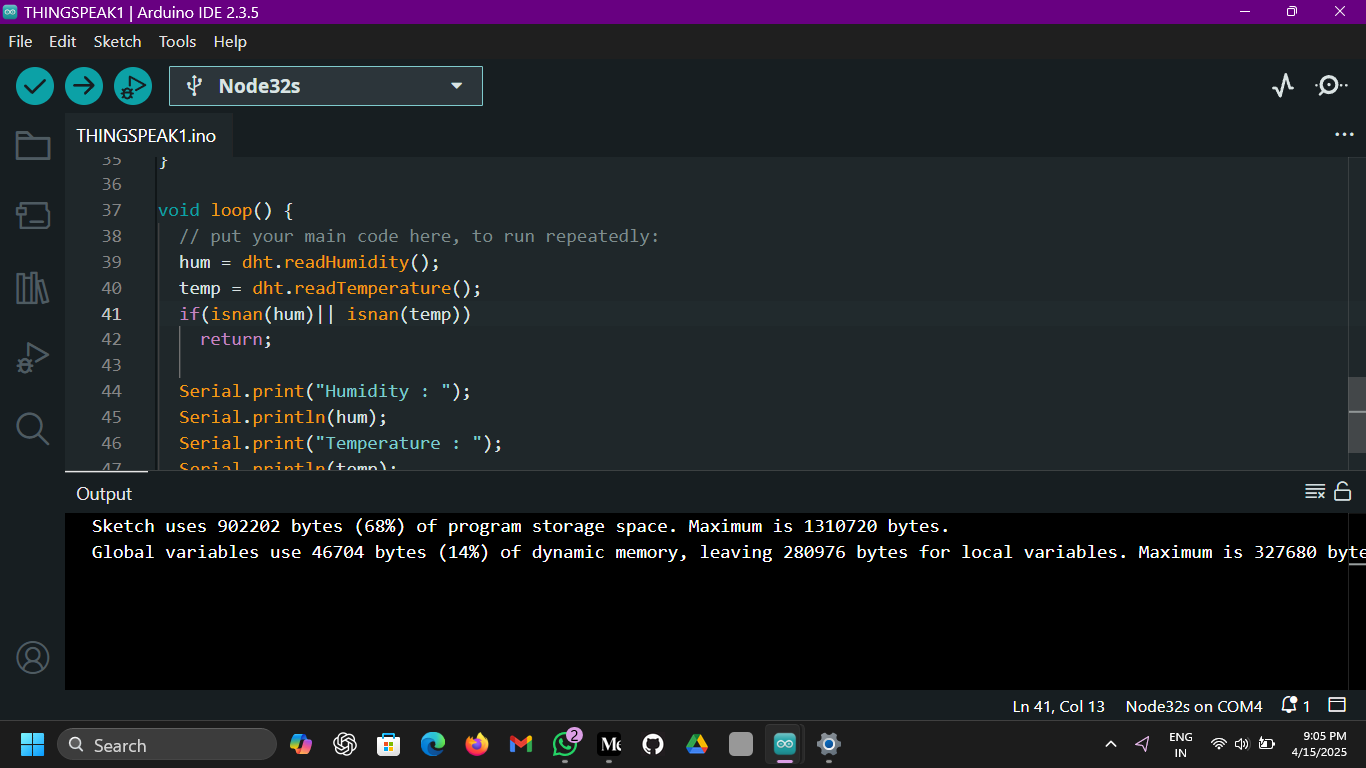Open the Tools menu
Image resolution: width=1366 pixels, height=768 pixels.
(177, 42)
